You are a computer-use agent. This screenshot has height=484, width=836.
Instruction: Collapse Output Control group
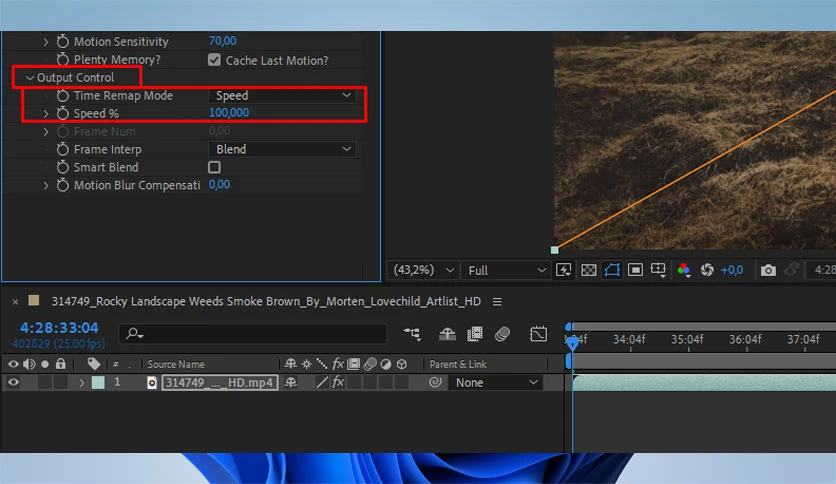(30, 78)
